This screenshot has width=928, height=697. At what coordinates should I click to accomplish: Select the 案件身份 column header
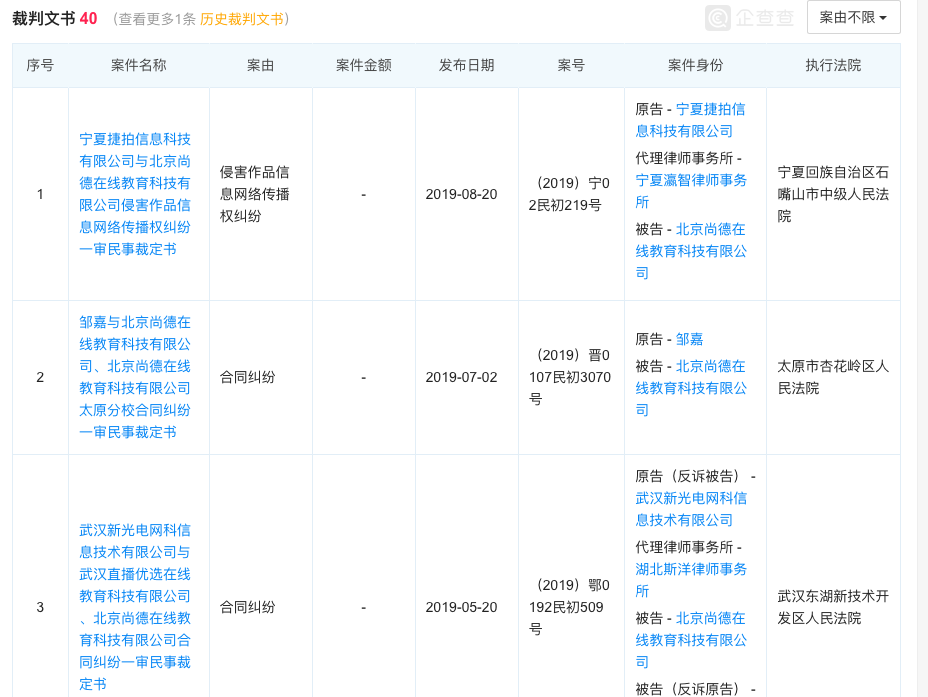click(x=695, y=65)
